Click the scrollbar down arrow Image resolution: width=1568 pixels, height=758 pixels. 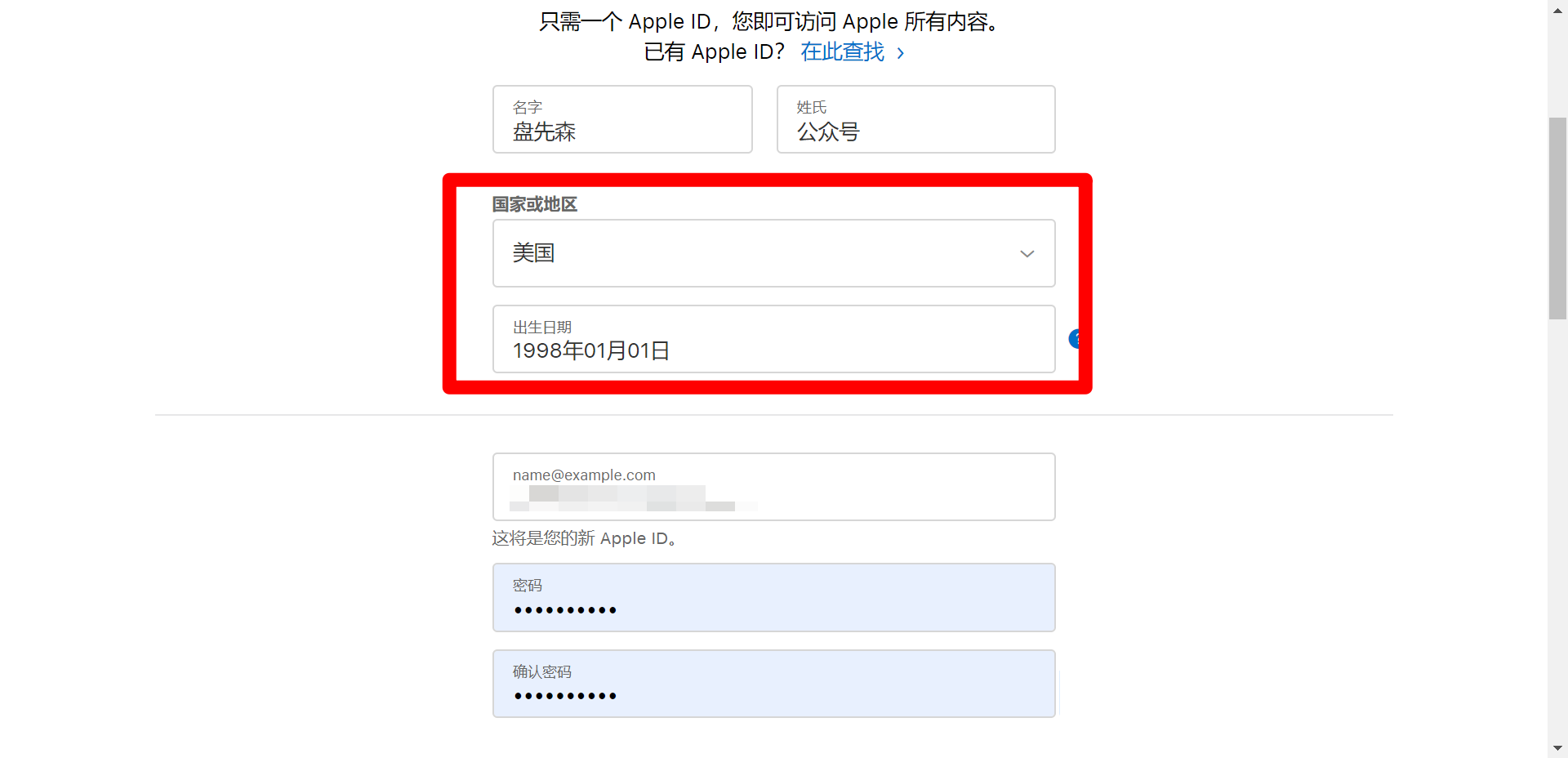click(1557, 747)
